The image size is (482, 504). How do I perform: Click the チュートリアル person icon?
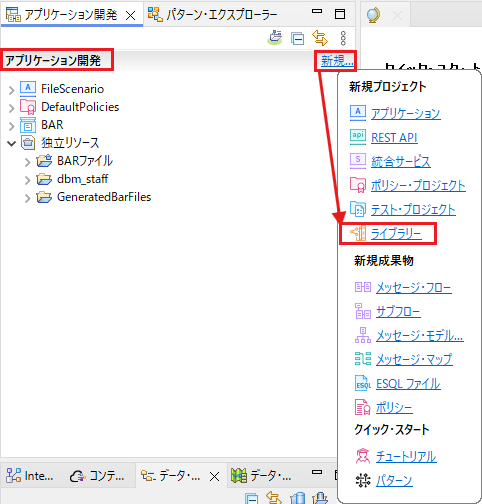coord(363,456)
